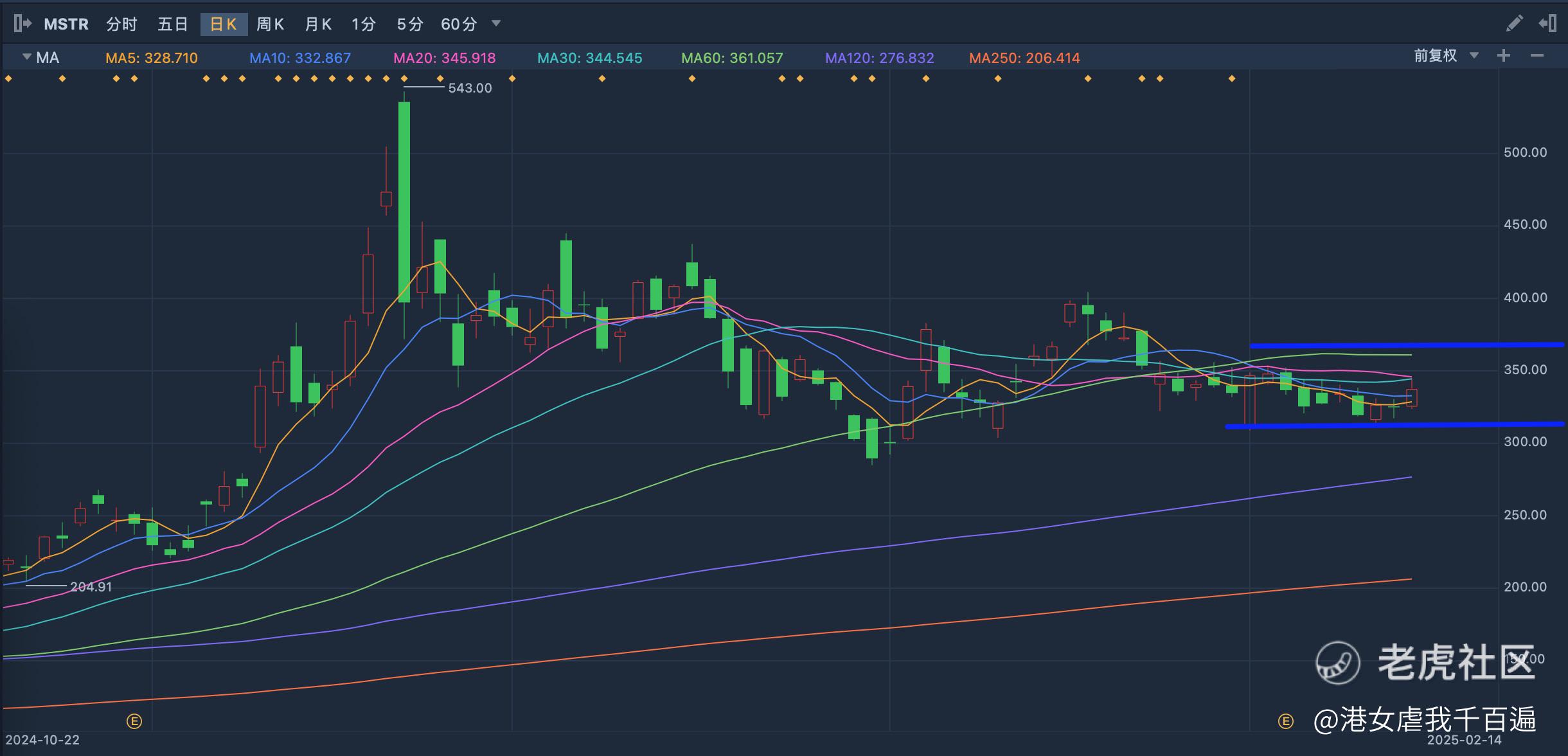Click the first orange diamond event marker

(8, 78)
